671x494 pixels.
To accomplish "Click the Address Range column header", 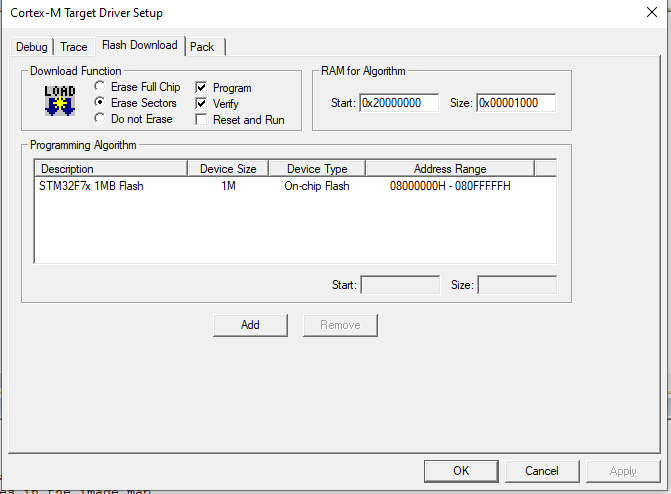I will click(450, 169).
